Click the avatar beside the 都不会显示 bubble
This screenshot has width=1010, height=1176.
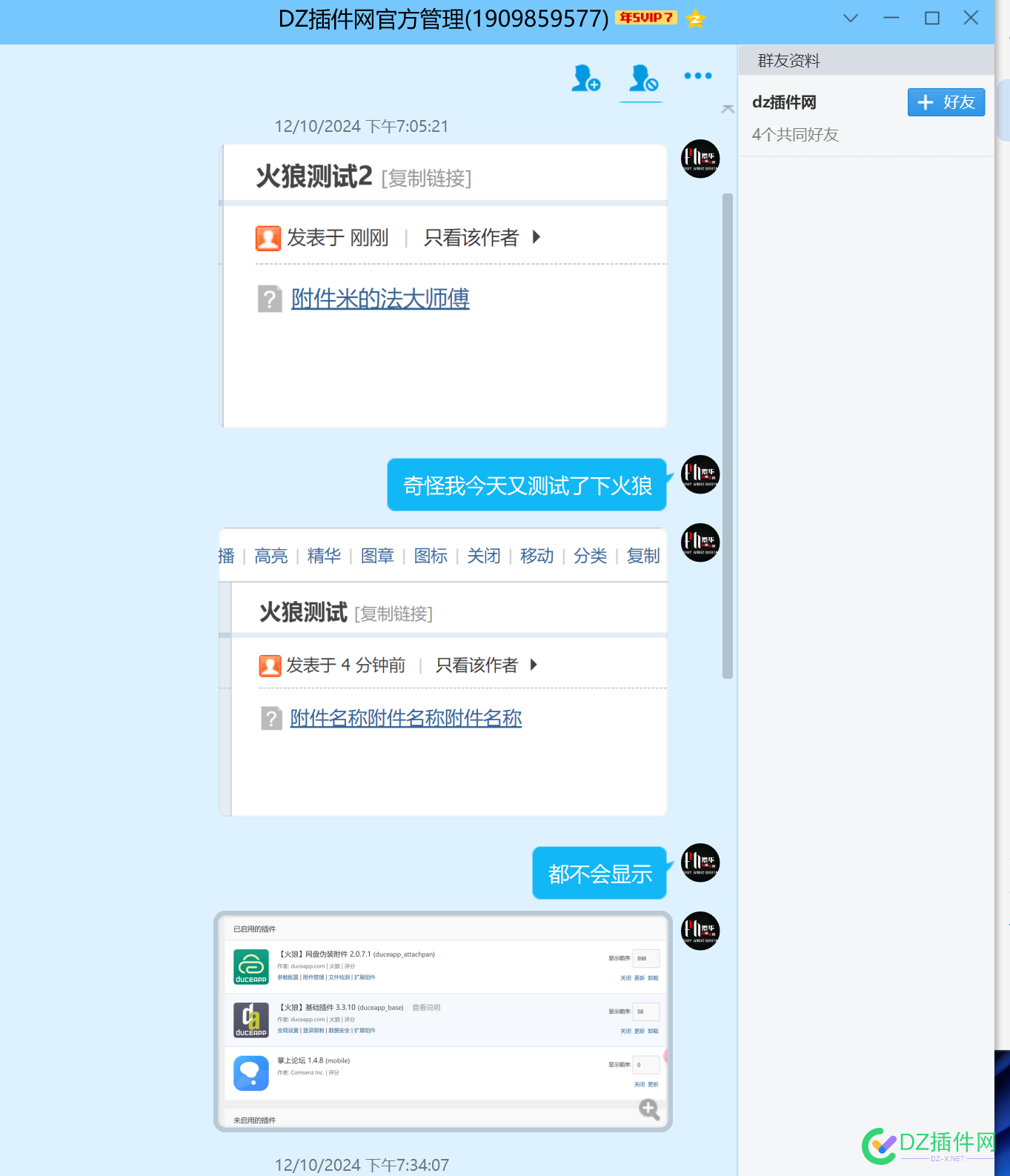[x=700, y=863]
